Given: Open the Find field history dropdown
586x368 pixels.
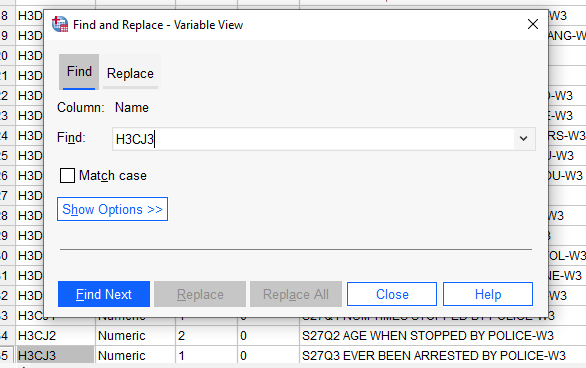Looking at the screenshot, I should tap(524, 139).
